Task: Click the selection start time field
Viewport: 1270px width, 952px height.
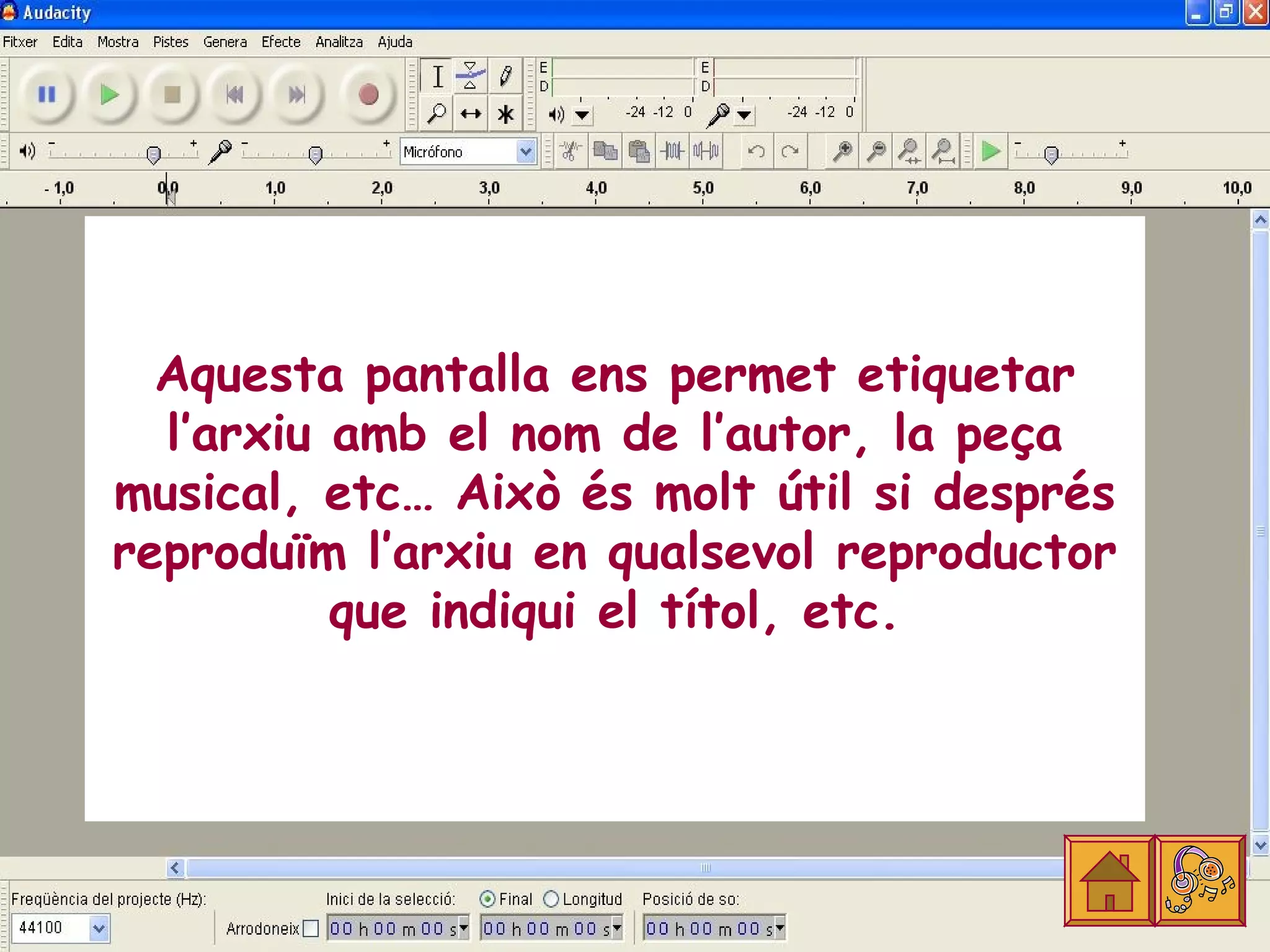Action: coord(397,928)
